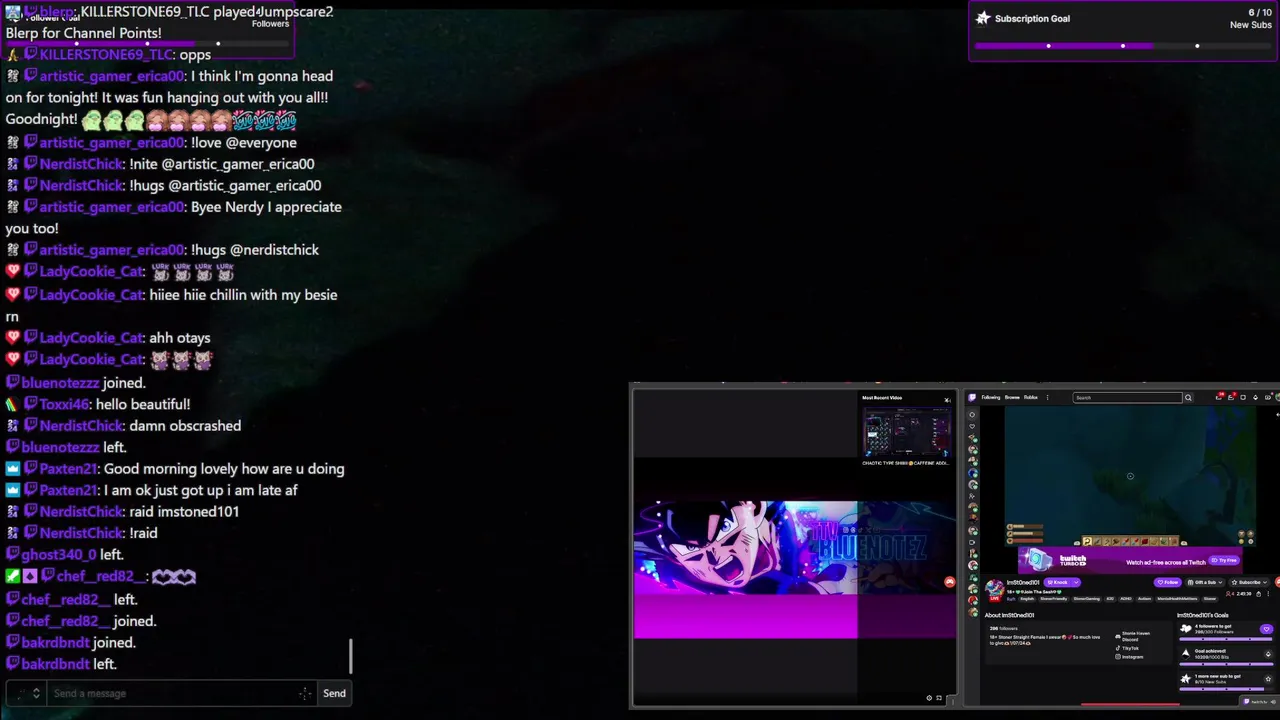Click heart button on followers goal

[1266, 629]
